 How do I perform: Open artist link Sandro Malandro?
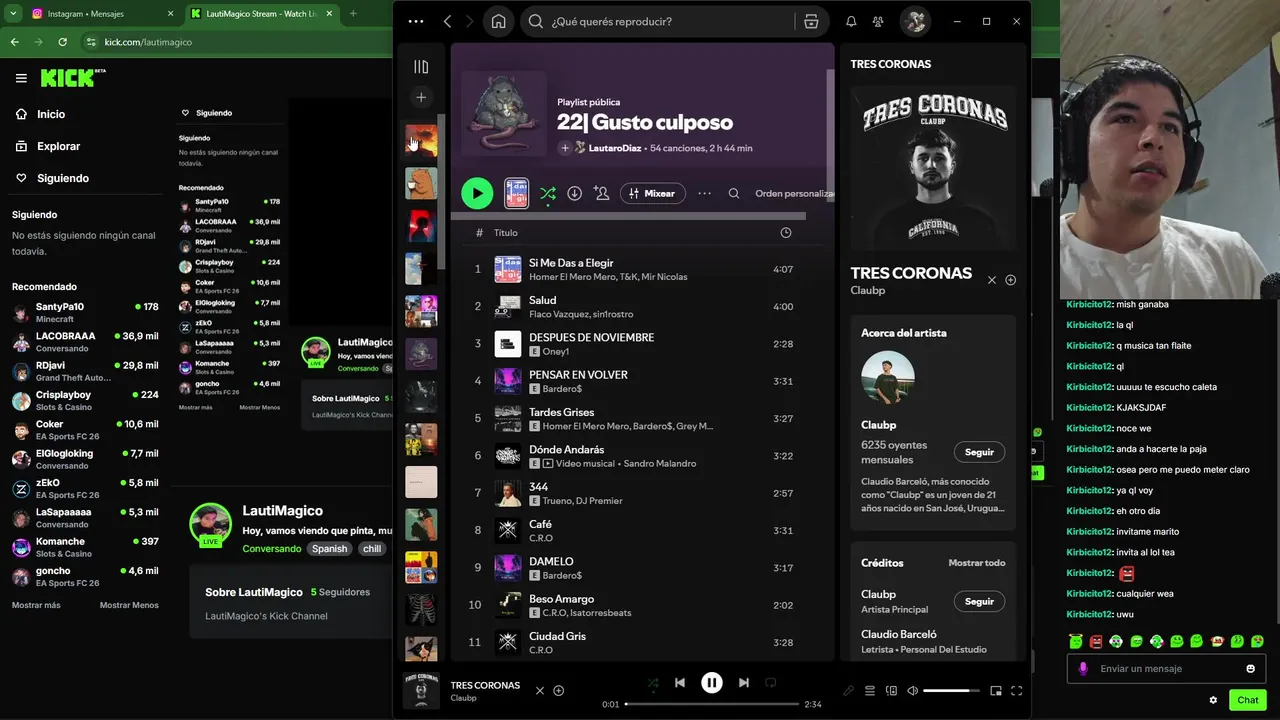[659, 464]
